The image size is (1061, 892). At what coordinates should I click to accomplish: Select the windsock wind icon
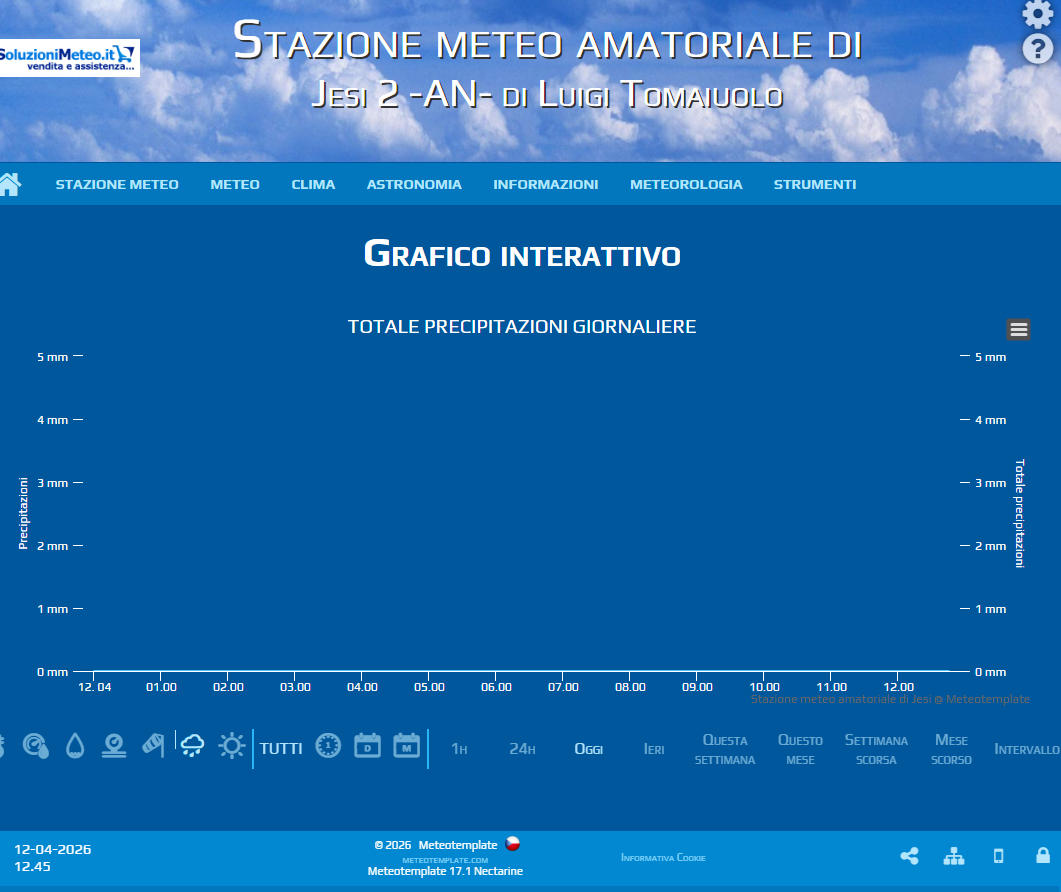pos(153,746)
